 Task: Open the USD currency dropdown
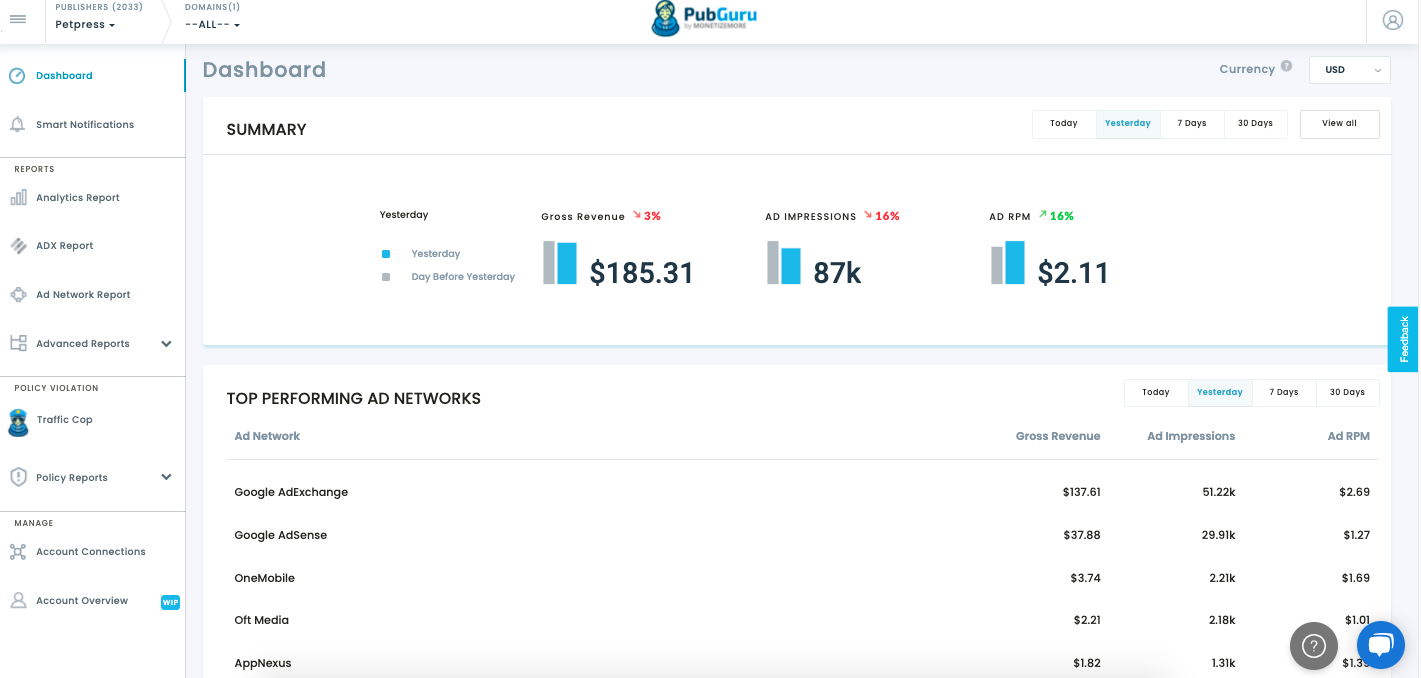click(x=1349, y=70)
